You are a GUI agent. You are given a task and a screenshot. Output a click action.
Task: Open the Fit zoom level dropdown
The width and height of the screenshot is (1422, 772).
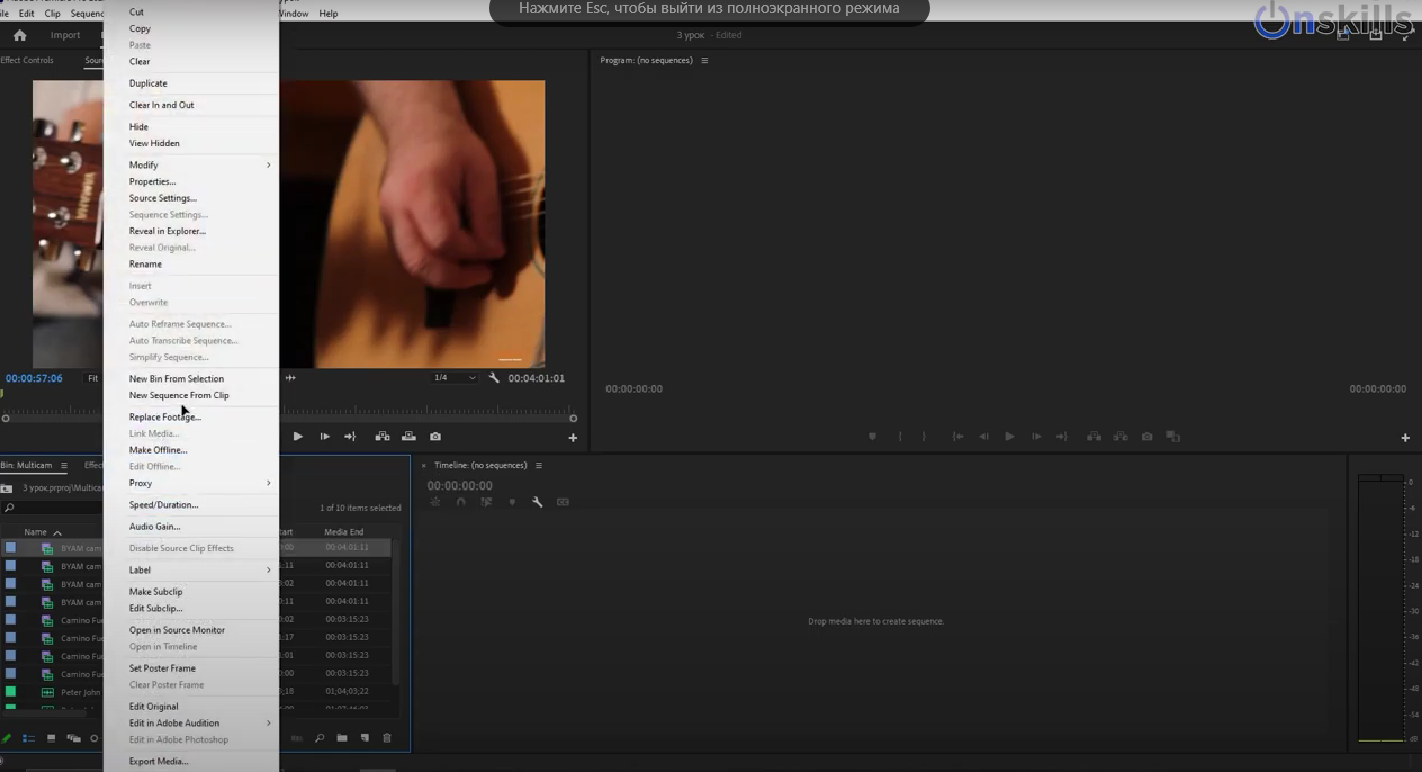93,378
